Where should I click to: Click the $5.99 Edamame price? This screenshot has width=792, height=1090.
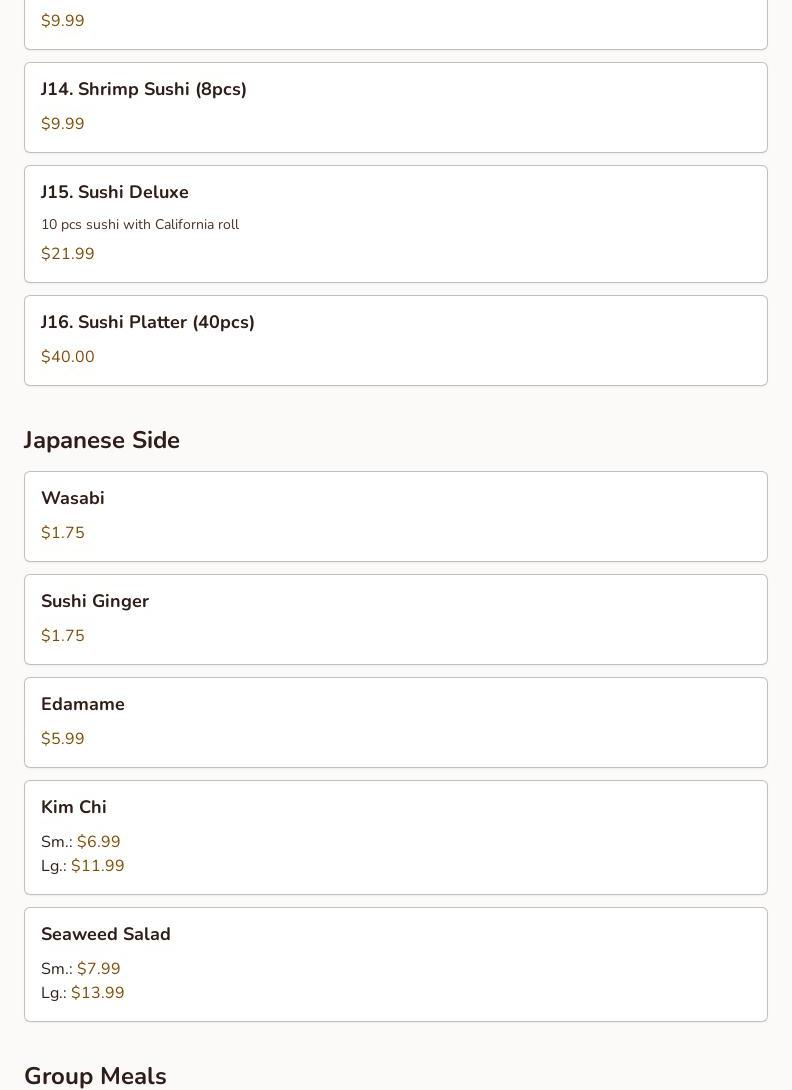pyautogui.click(x=63, y=739)
